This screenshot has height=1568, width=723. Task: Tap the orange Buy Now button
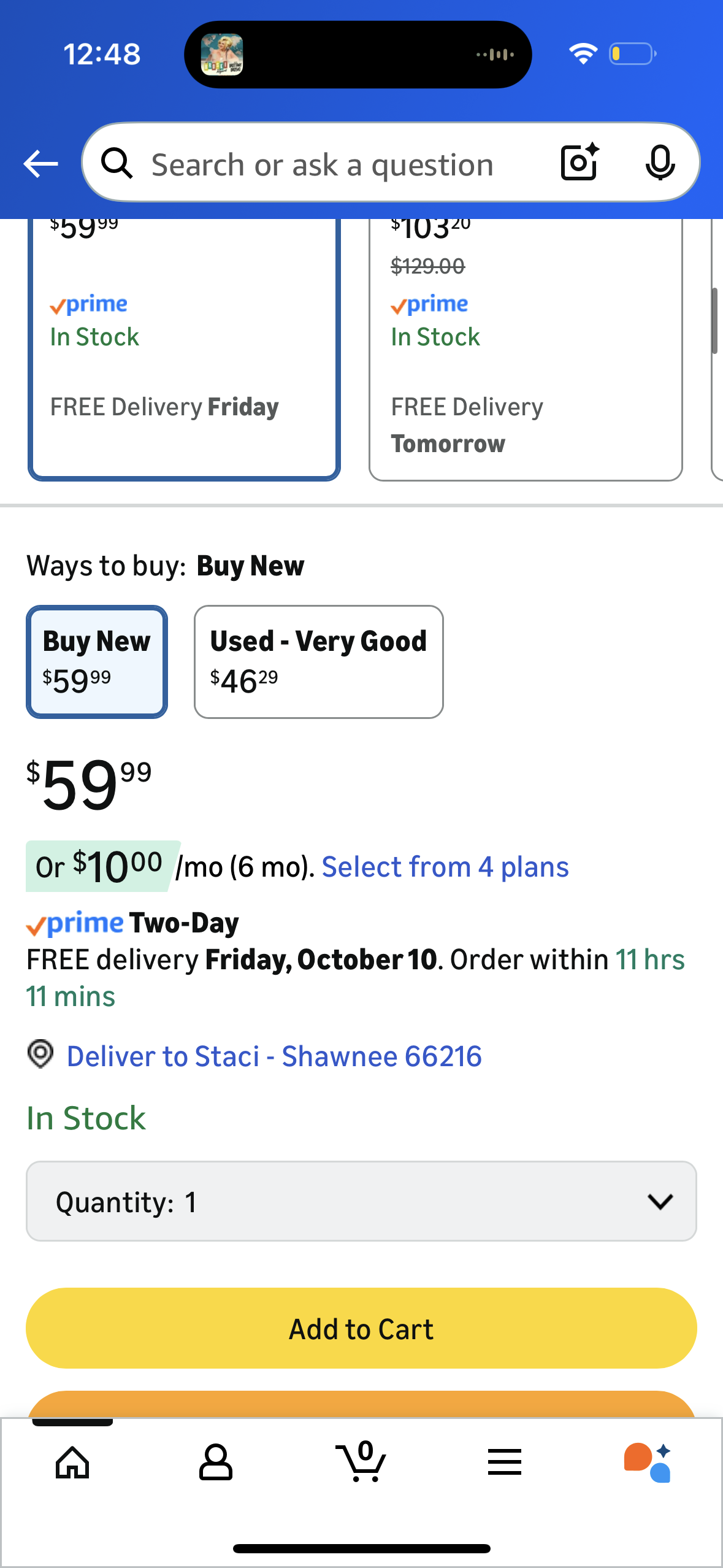[361, 1404]
